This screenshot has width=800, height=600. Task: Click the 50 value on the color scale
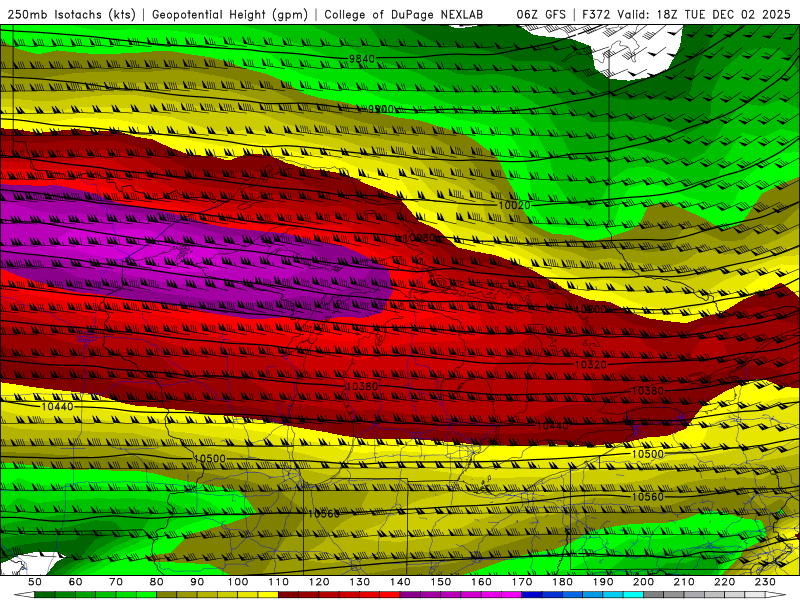[35, 582]
